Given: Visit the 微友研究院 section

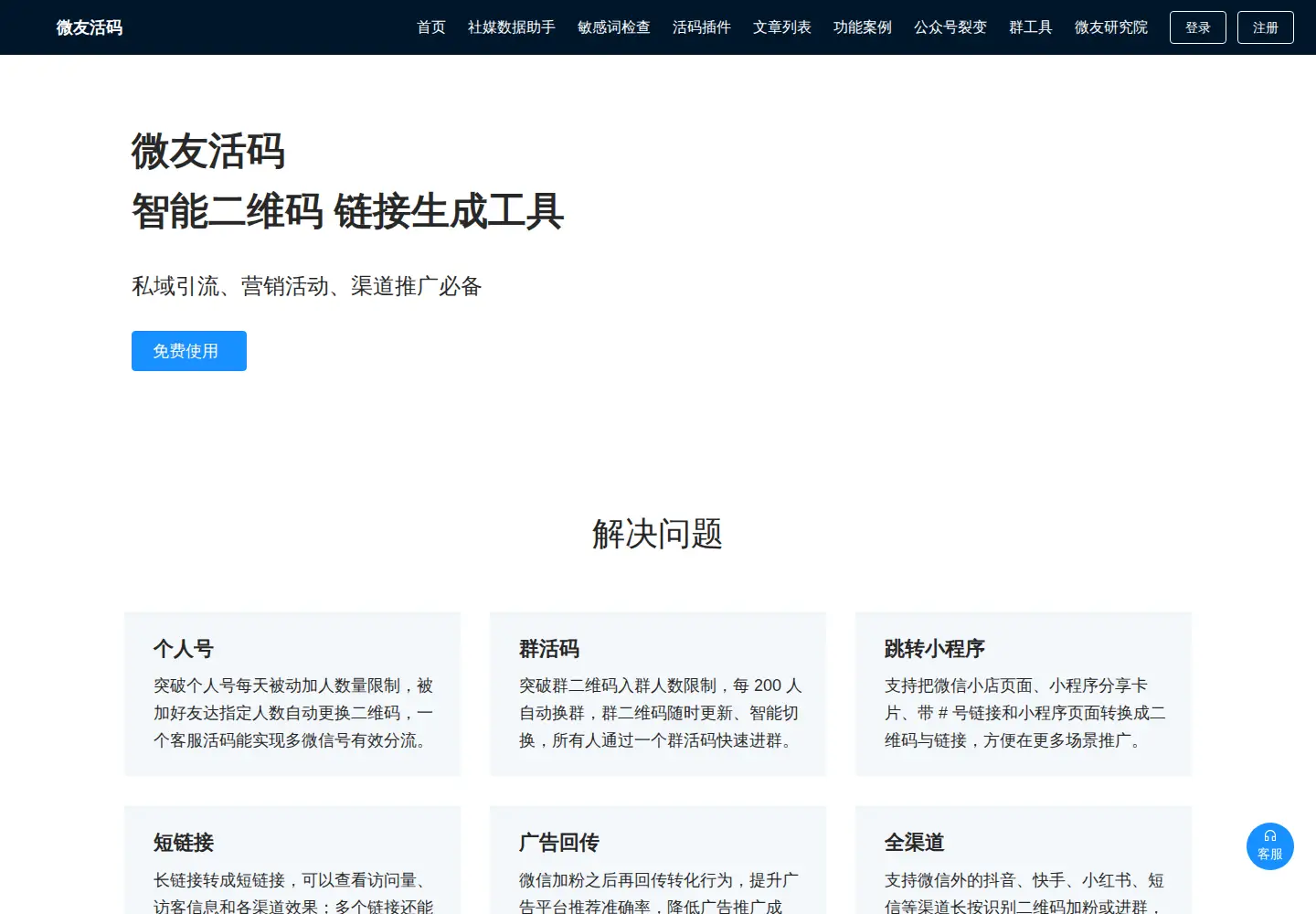Looking at the screenshot, I should [1111, 27].
